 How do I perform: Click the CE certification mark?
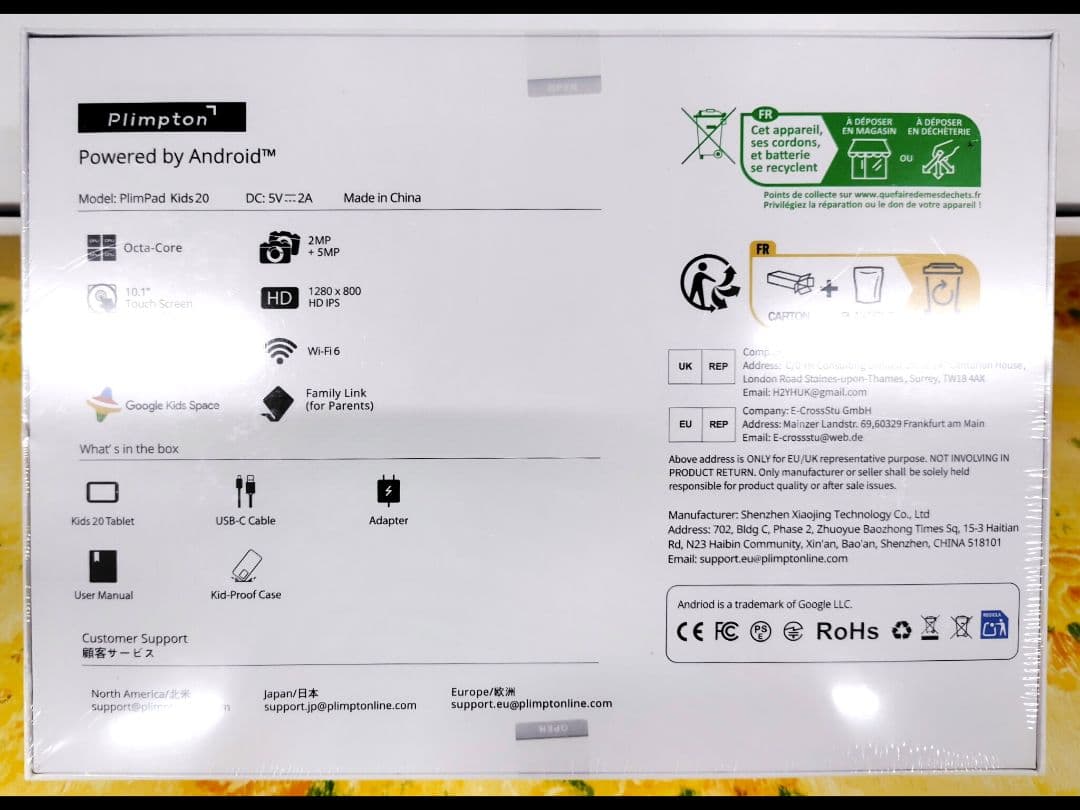point(690,632)
